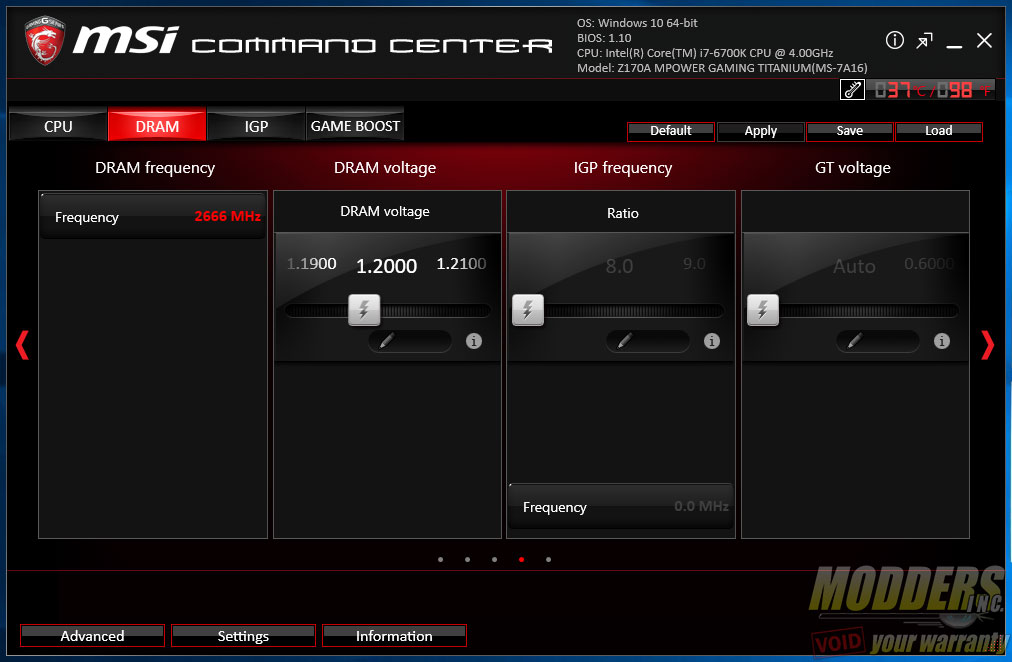
Task: Select the 1.1900 DRAM voltage value
Action: (312, 263)
